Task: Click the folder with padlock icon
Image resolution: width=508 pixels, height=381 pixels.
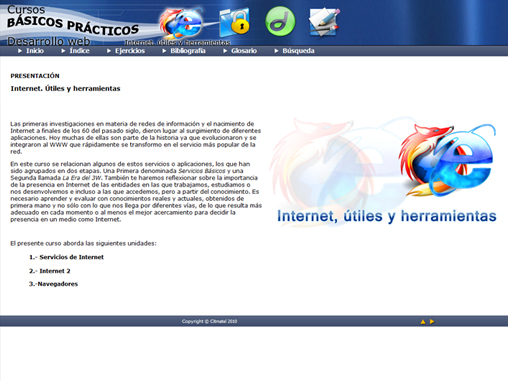Action: (x=234, y=22)
